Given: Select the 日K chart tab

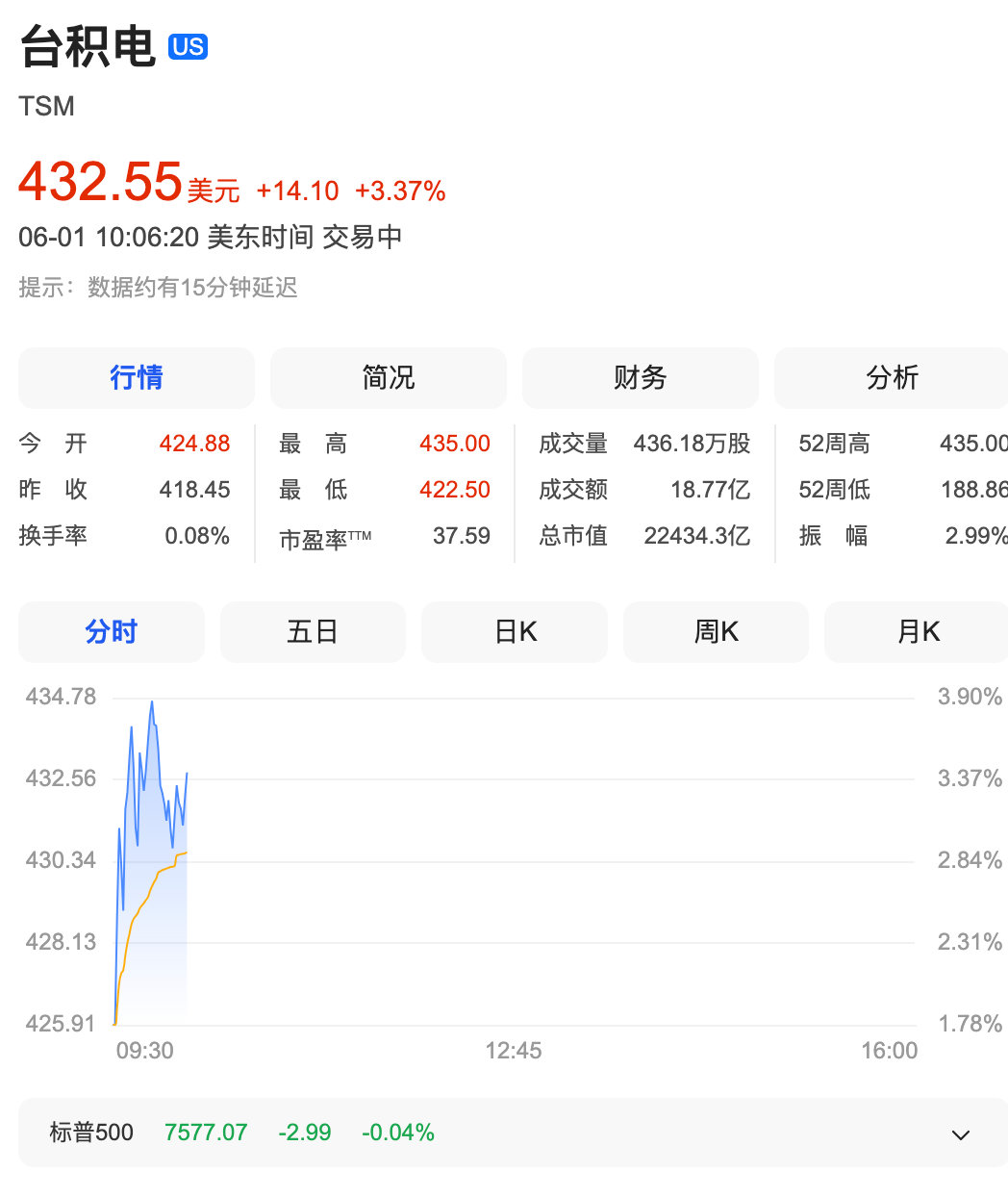Looking at the screenshot, I should [x=515, y=631].
